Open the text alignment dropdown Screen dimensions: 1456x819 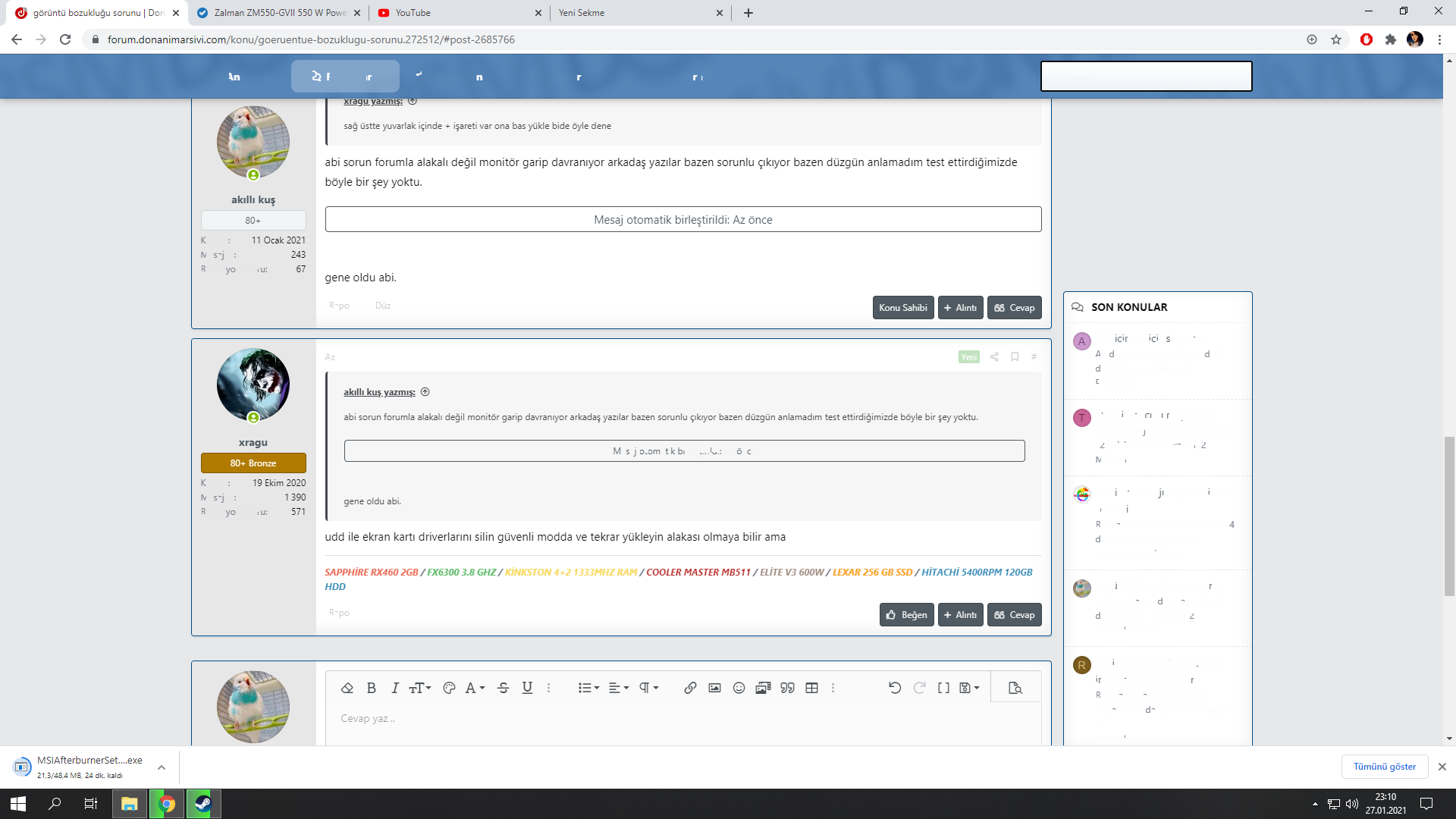point(619,688)
